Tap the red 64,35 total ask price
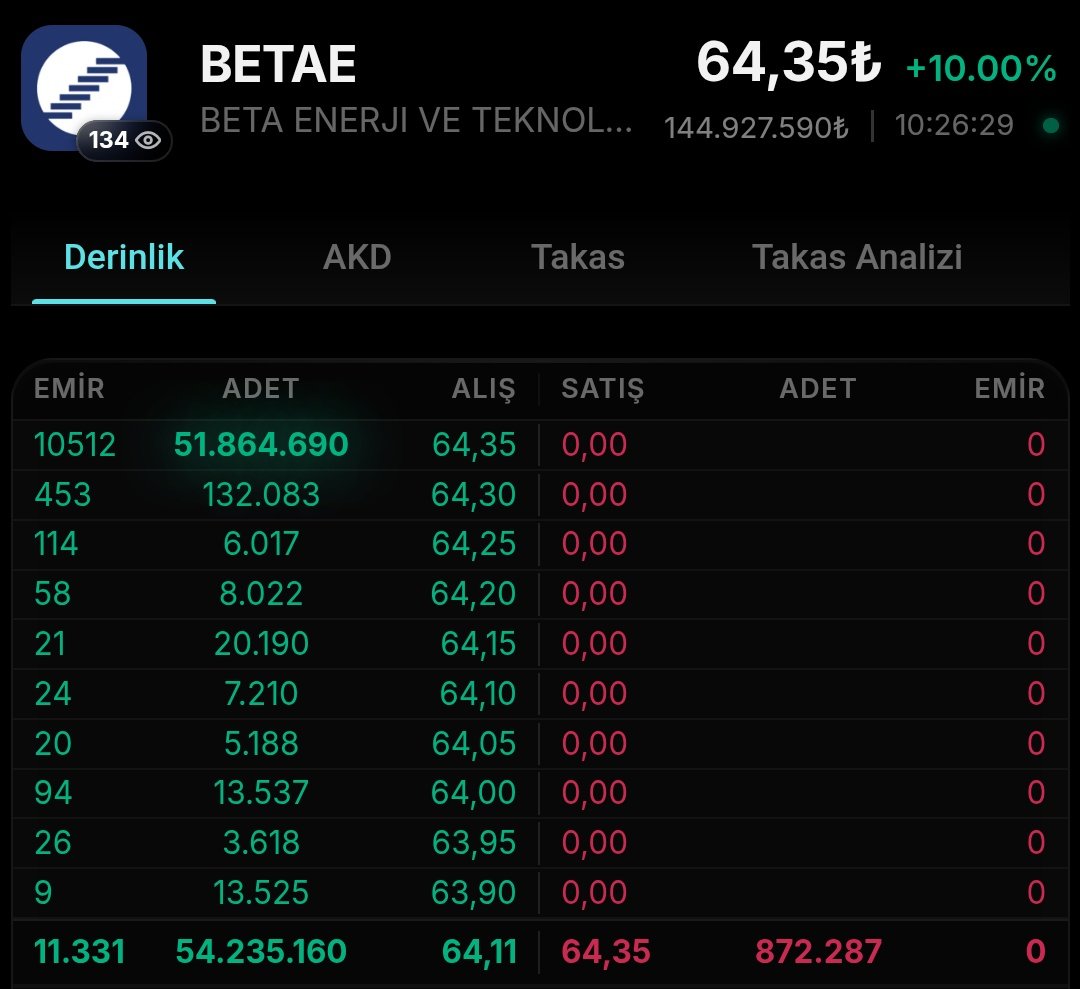The height and width of the screenshot is (989, 1080). coord(605,952)
